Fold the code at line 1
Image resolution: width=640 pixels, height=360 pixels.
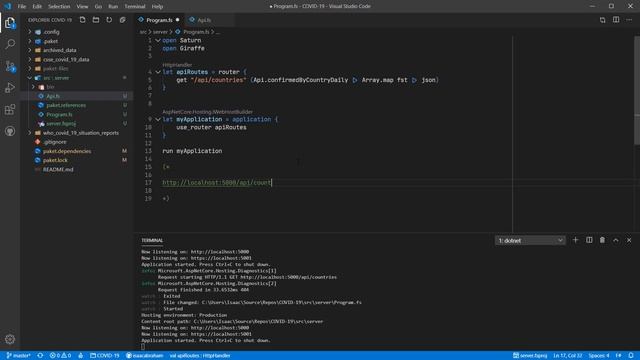click(158, 40)
